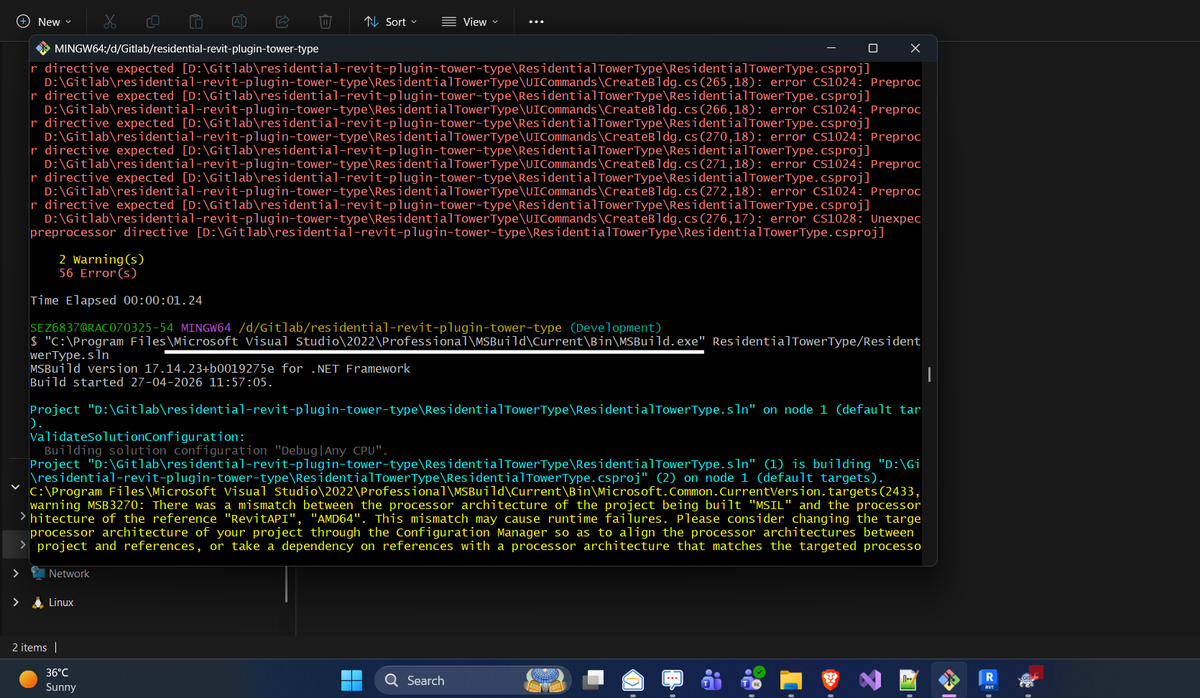Click the Git Bash icon in terminal title bar
The image size is (1200, 698).
(x=43, y=48)
